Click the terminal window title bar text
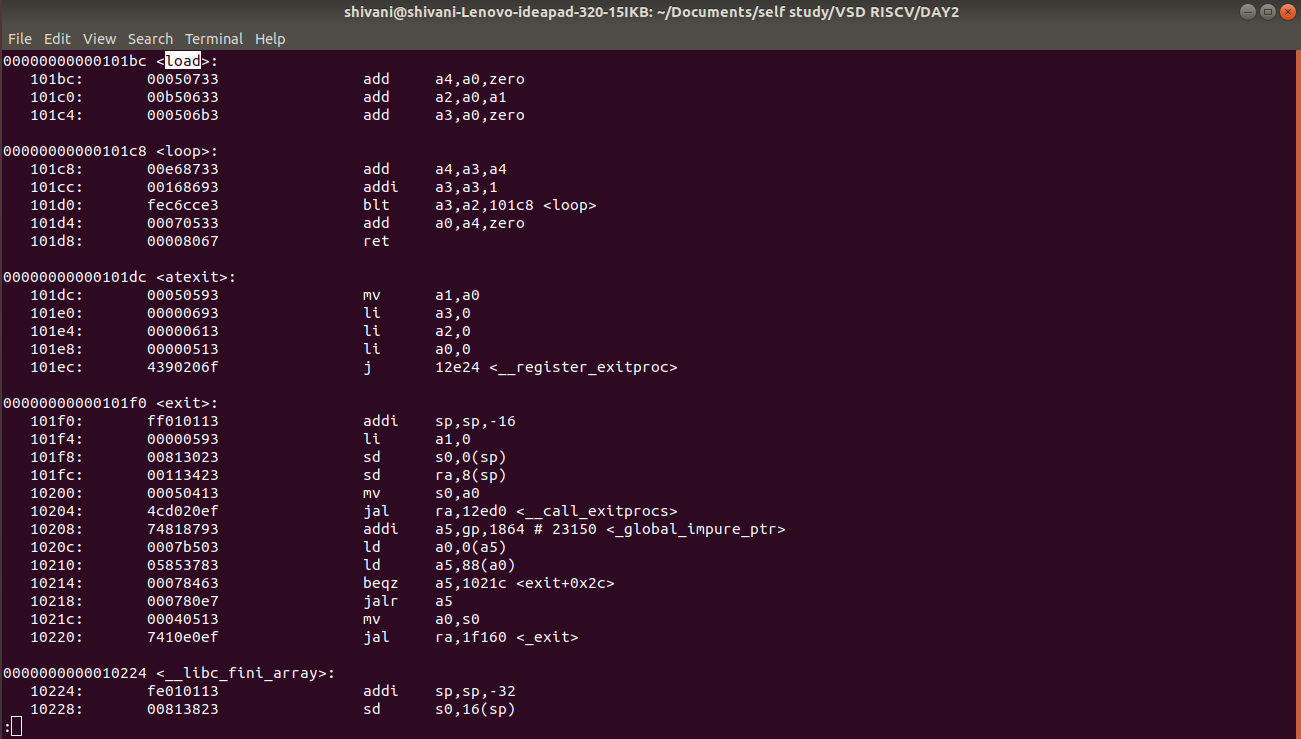Viewport: 1301px width, 739px height. tap(650, 12)
